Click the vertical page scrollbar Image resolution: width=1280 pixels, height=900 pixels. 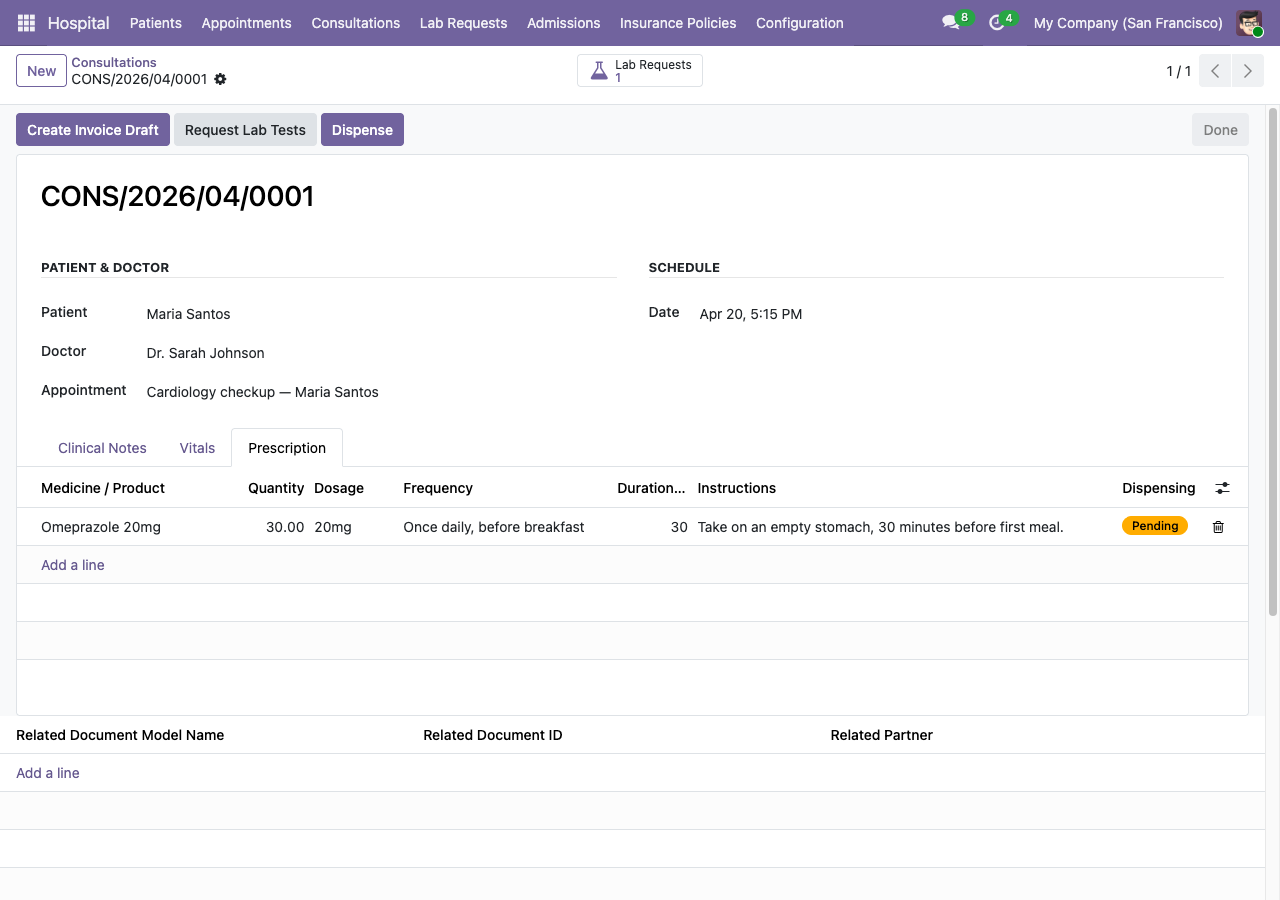(1273, 360)
